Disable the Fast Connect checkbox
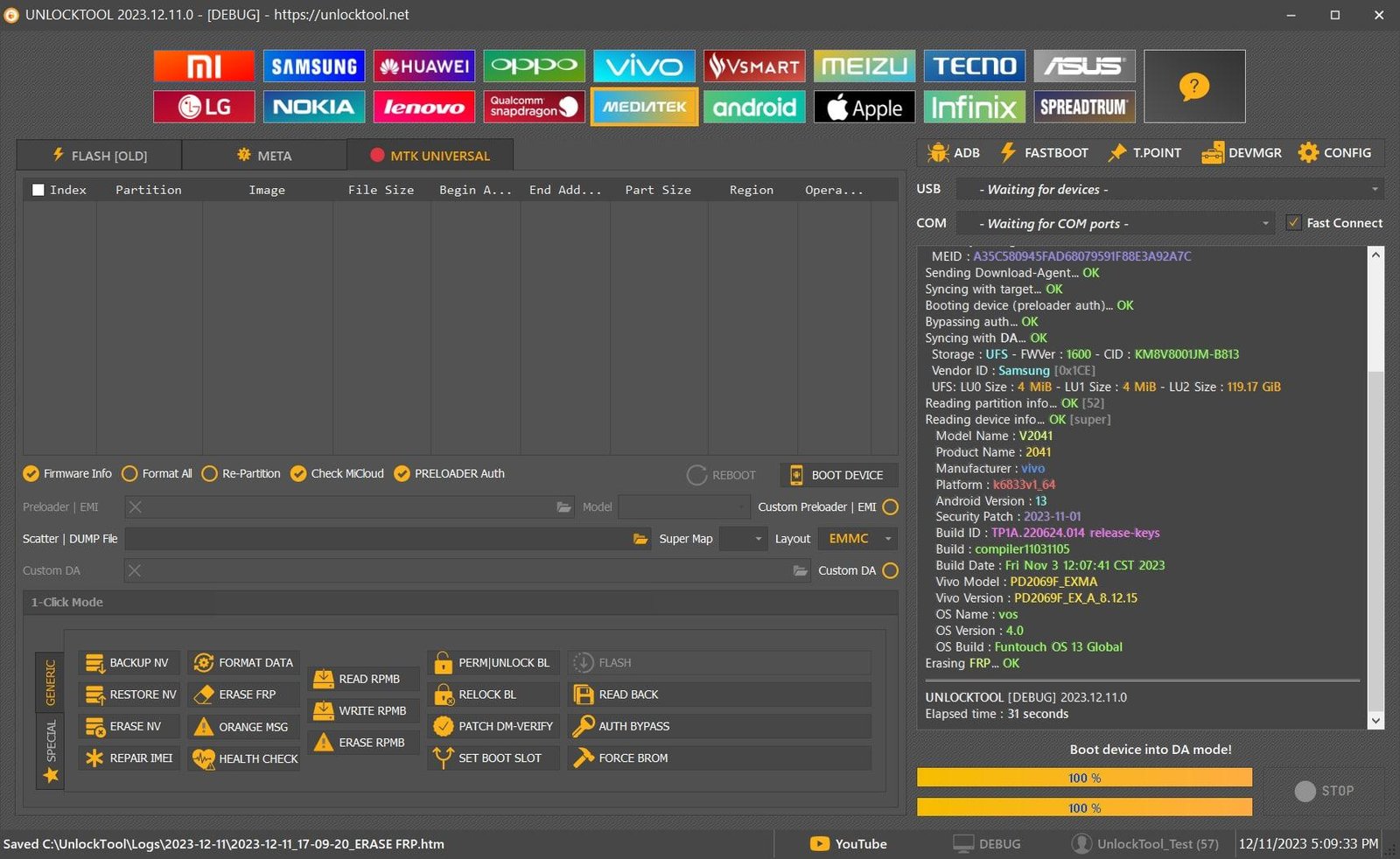 1293,223
